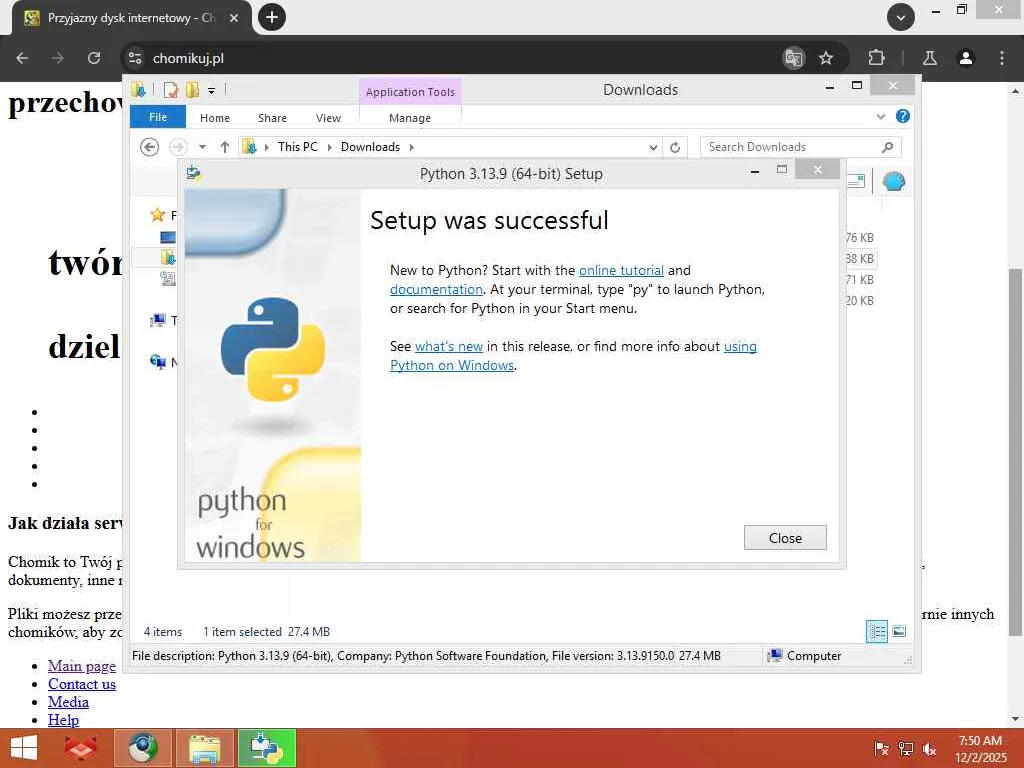
Task: Open recent locations dropdown in Explorer
Action: coord(202,147)
